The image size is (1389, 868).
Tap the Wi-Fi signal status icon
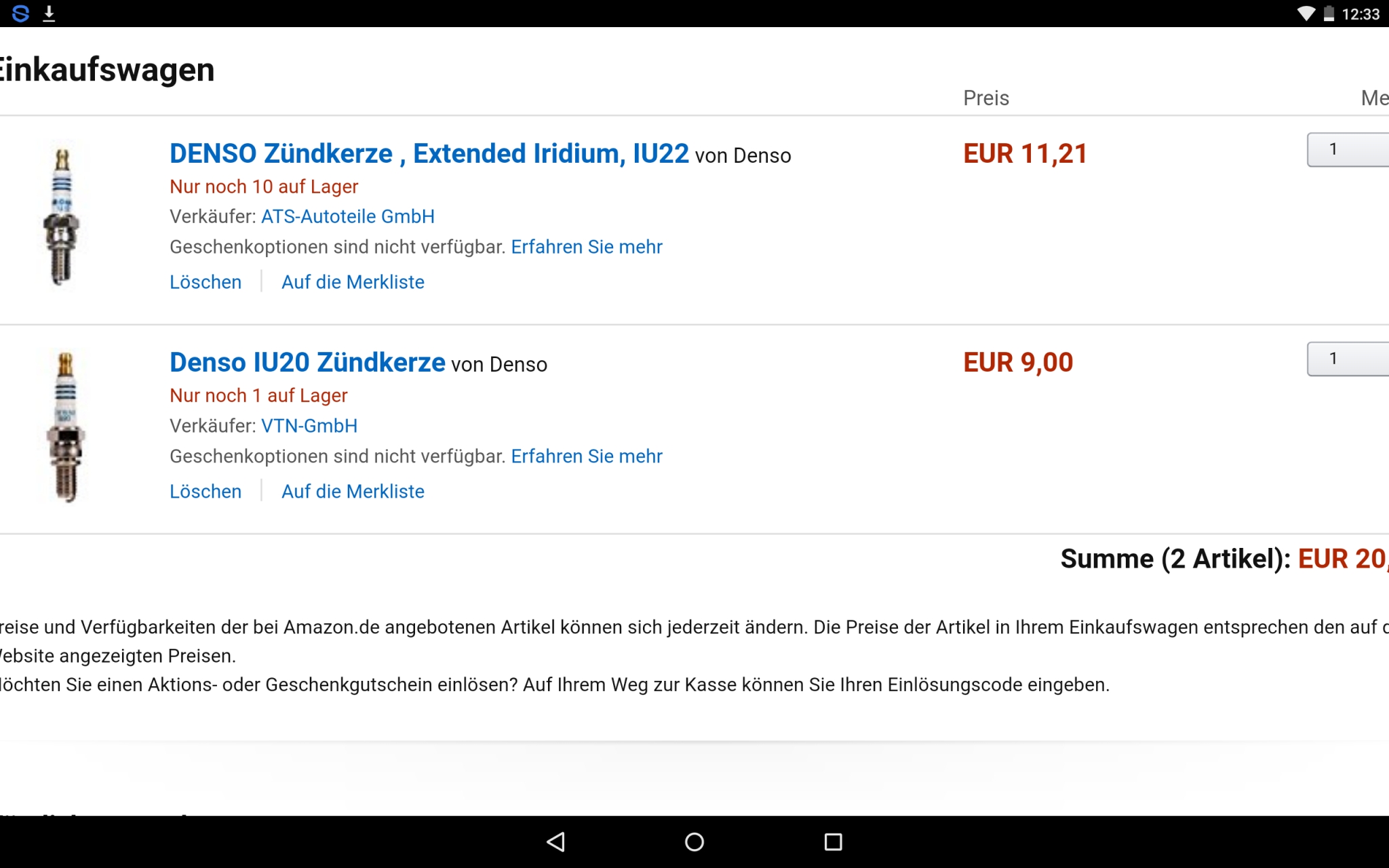click(x=1306, y=14)
